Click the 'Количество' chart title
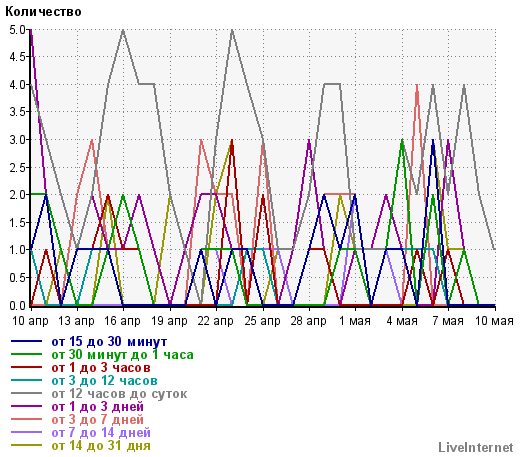520x457 pixels. click(x=43, y=12)
